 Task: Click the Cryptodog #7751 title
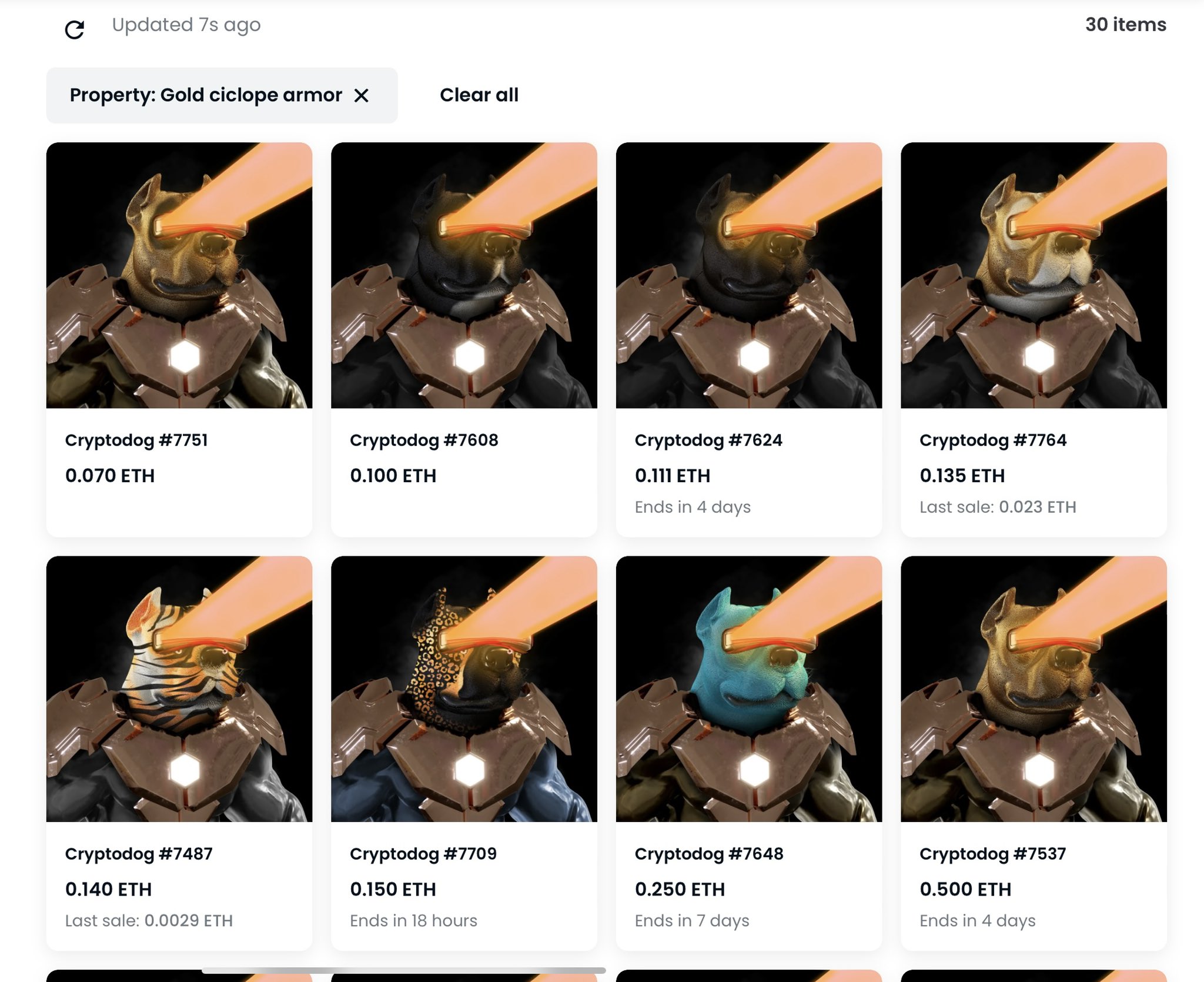coord(136,440)
